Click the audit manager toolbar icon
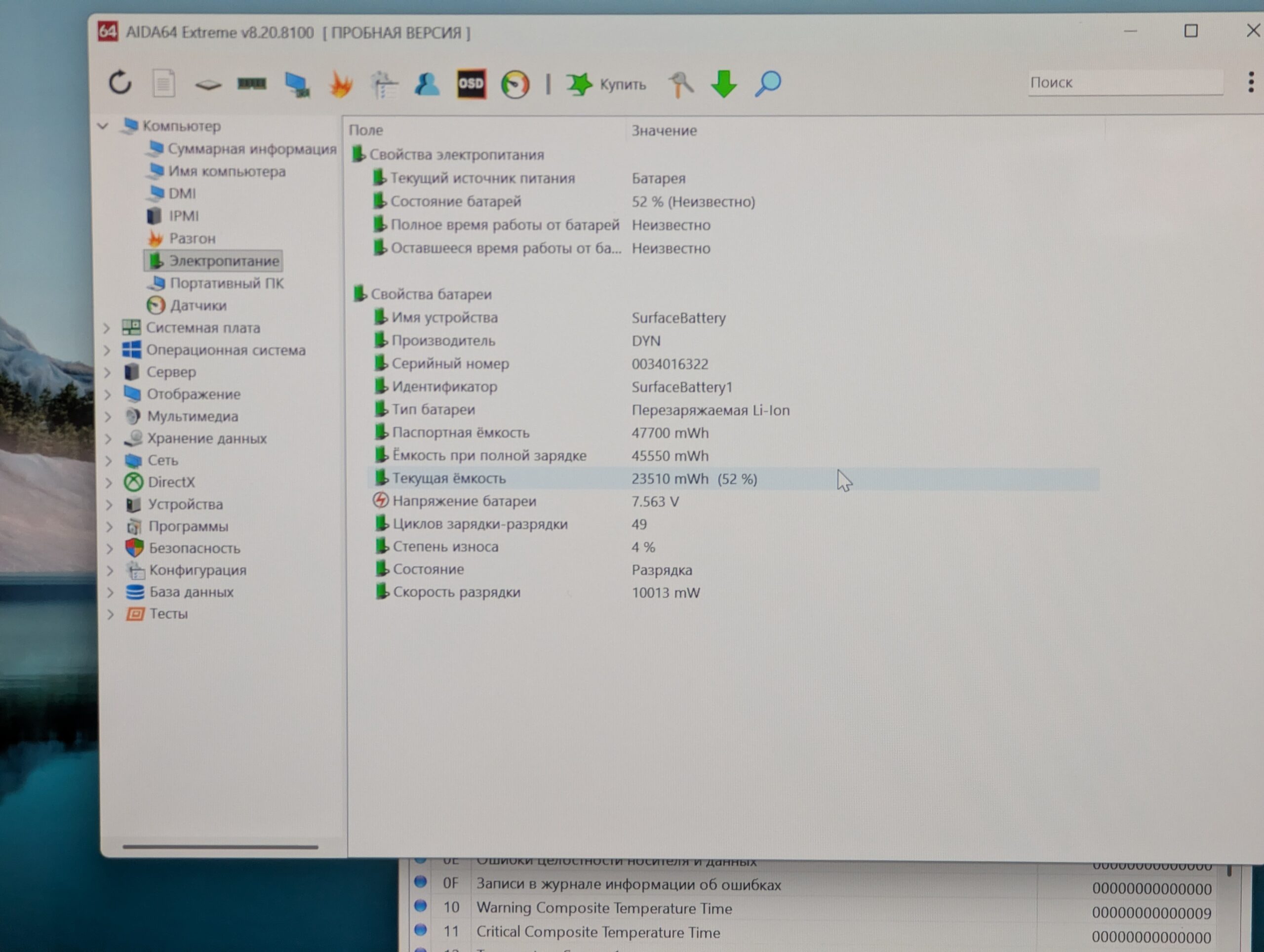Image resolution: width=1264 pixels, height=952 pixels. coord(384,85)
